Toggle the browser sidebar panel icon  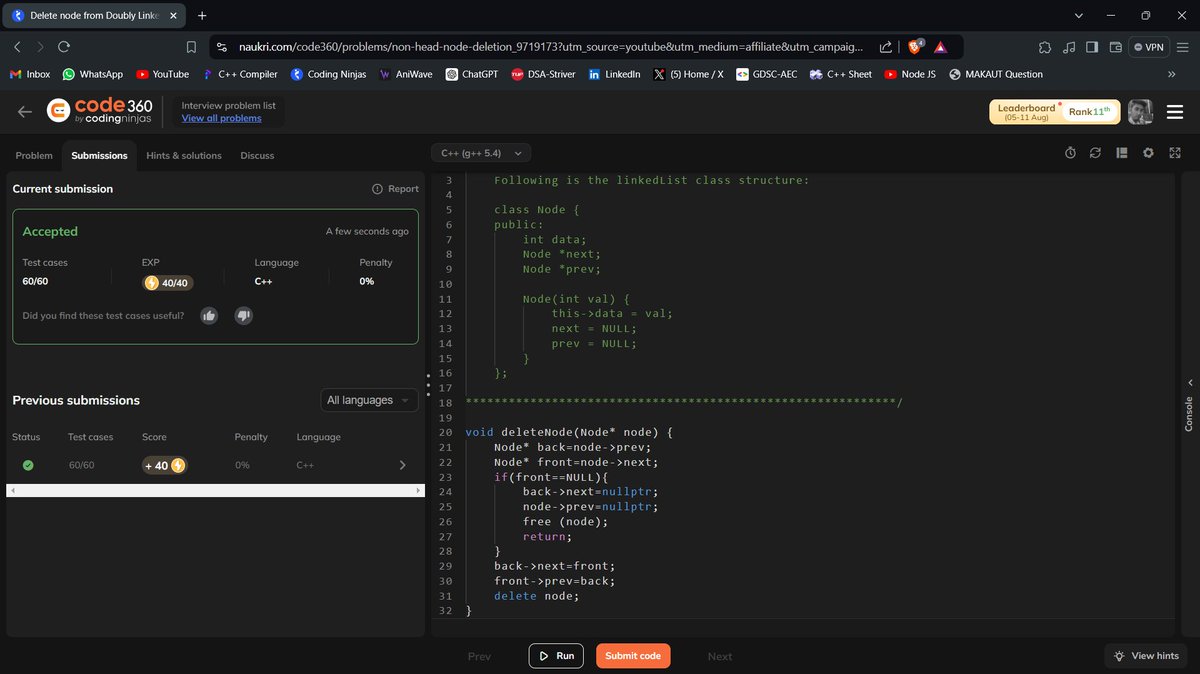pos(1092,47)
